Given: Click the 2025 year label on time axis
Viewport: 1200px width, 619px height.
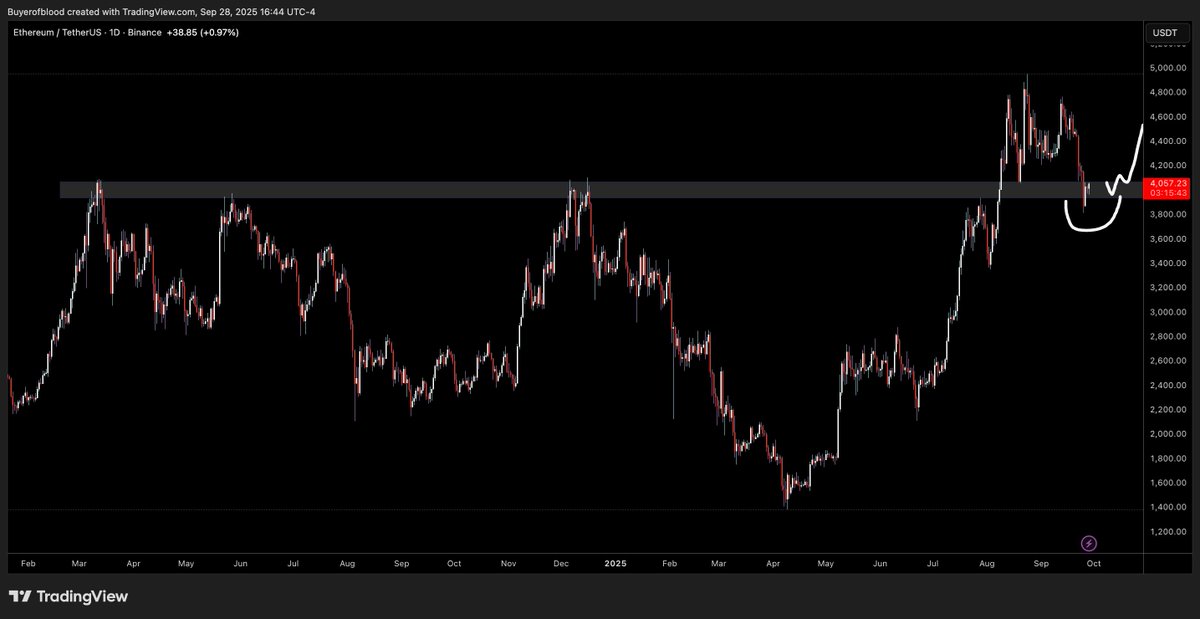Looking at the screenshot, I should [x=615, y=563].
